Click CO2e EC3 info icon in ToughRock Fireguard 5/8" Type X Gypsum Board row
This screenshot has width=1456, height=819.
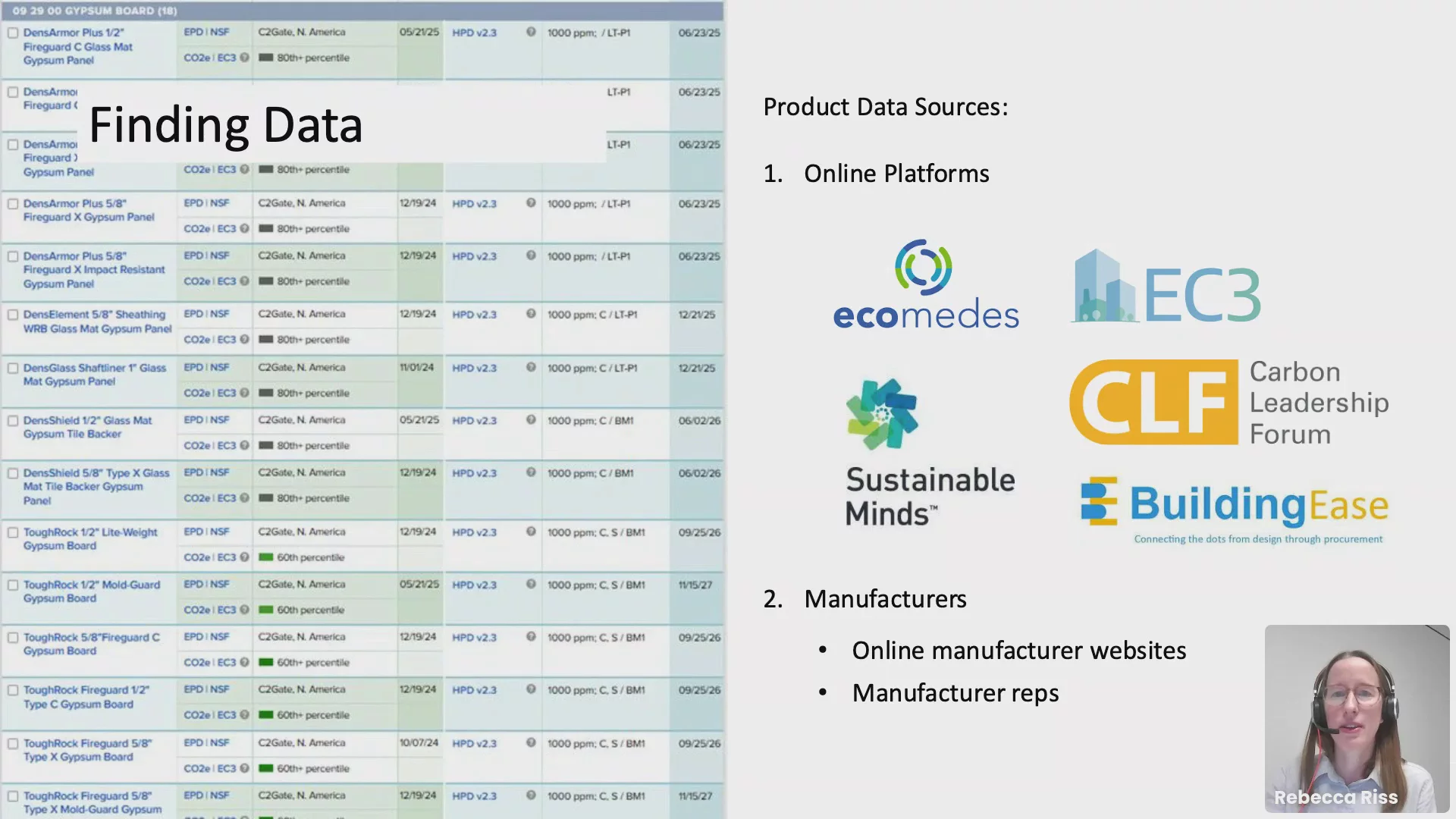point(244,768)
